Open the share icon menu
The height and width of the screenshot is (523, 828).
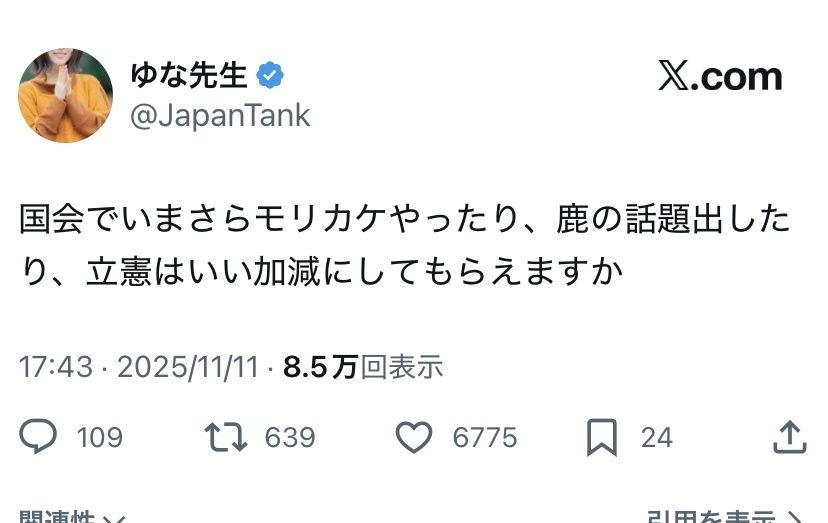click(x=790, y=437)
